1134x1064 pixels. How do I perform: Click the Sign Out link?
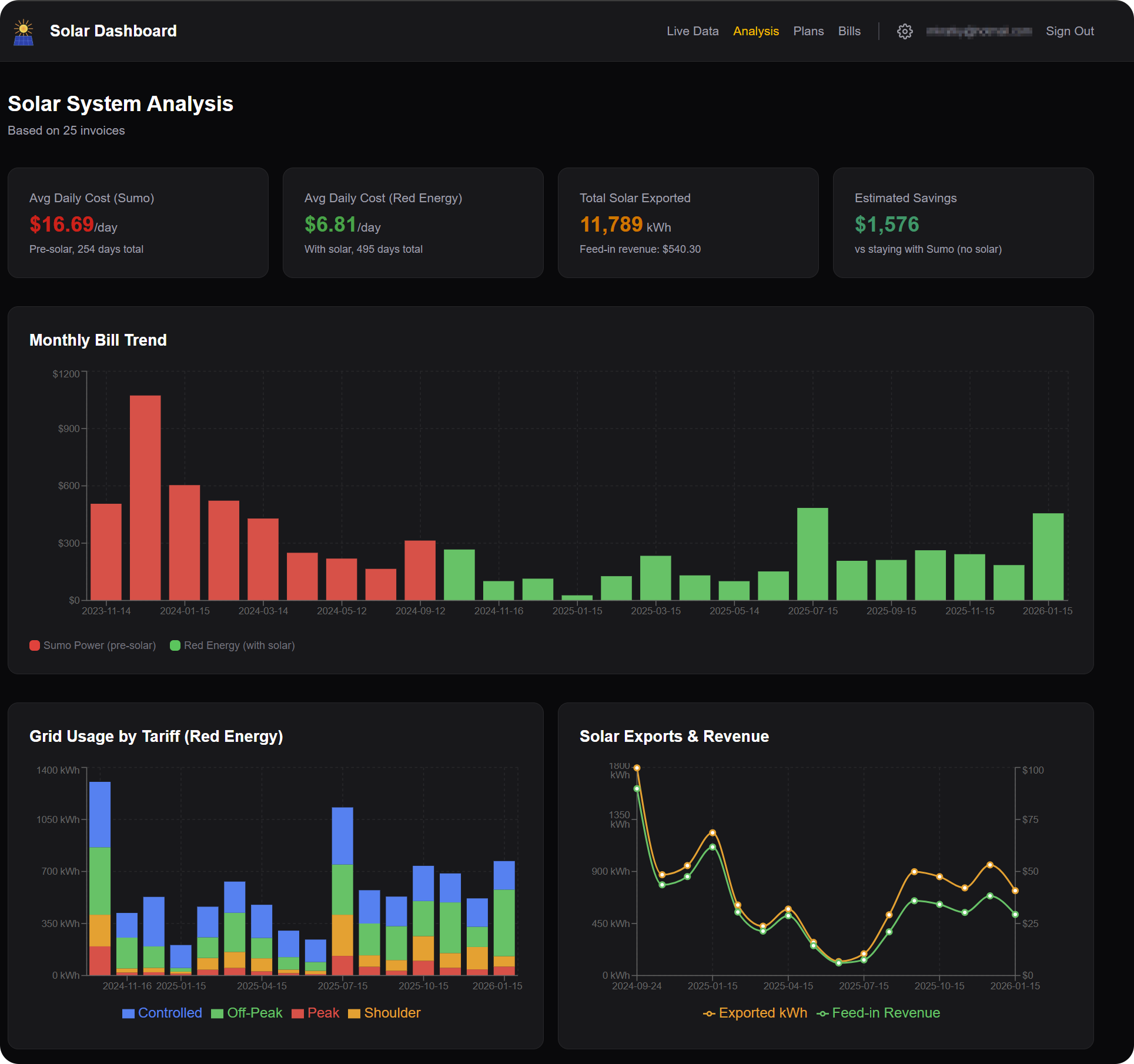click(1070, 31)
